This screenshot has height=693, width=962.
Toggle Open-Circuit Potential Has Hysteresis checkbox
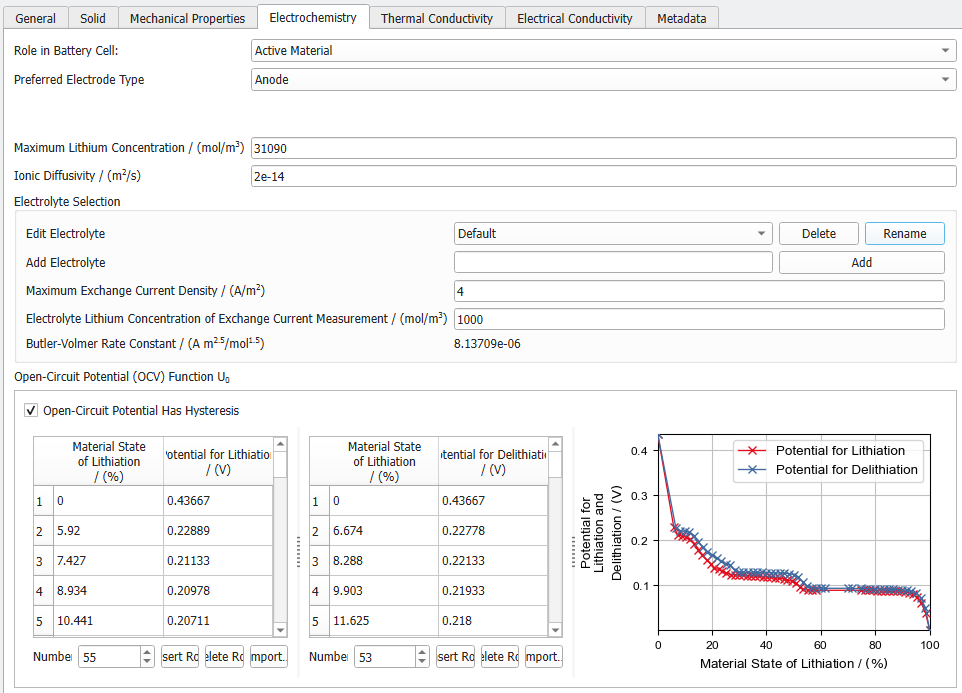click(31, 410)
